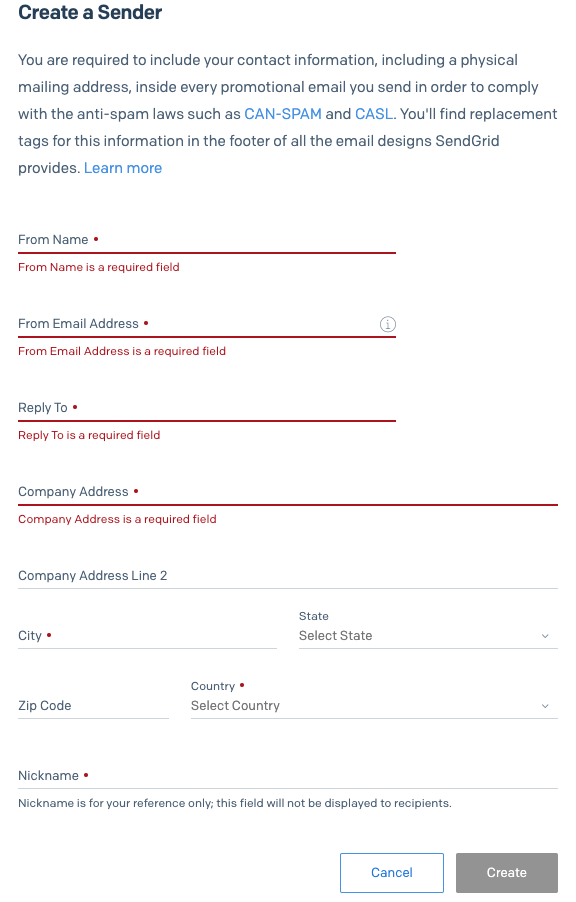Follow the Learn more link
The width and height of the screenshot is (576, 902).
pos(123,168)
